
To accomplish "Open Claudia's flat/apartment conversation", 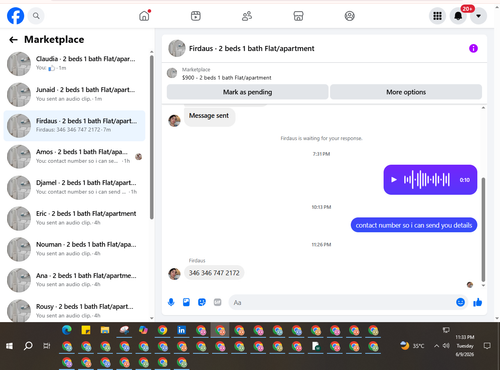I will [x=74, y=63].
